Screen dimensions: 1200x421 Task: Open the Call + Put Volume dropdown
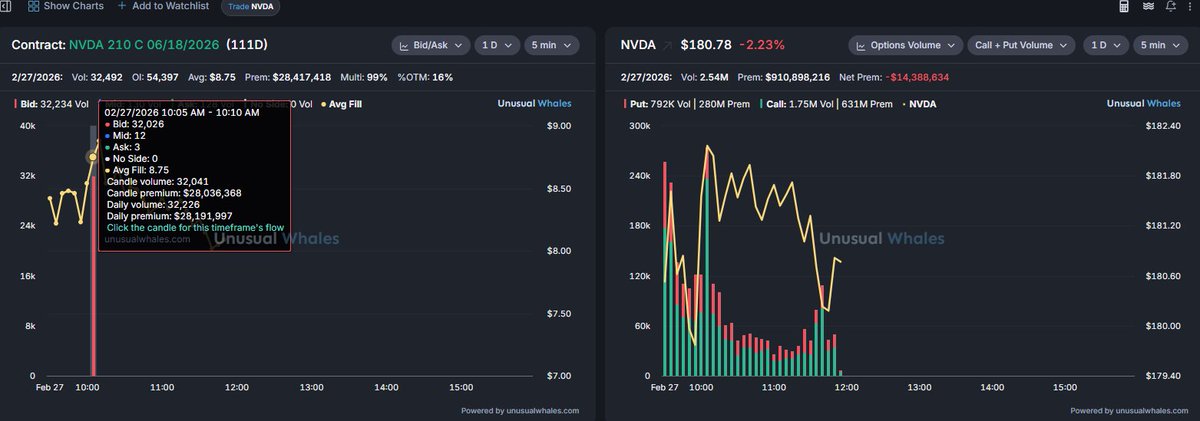pos(1022,45)
